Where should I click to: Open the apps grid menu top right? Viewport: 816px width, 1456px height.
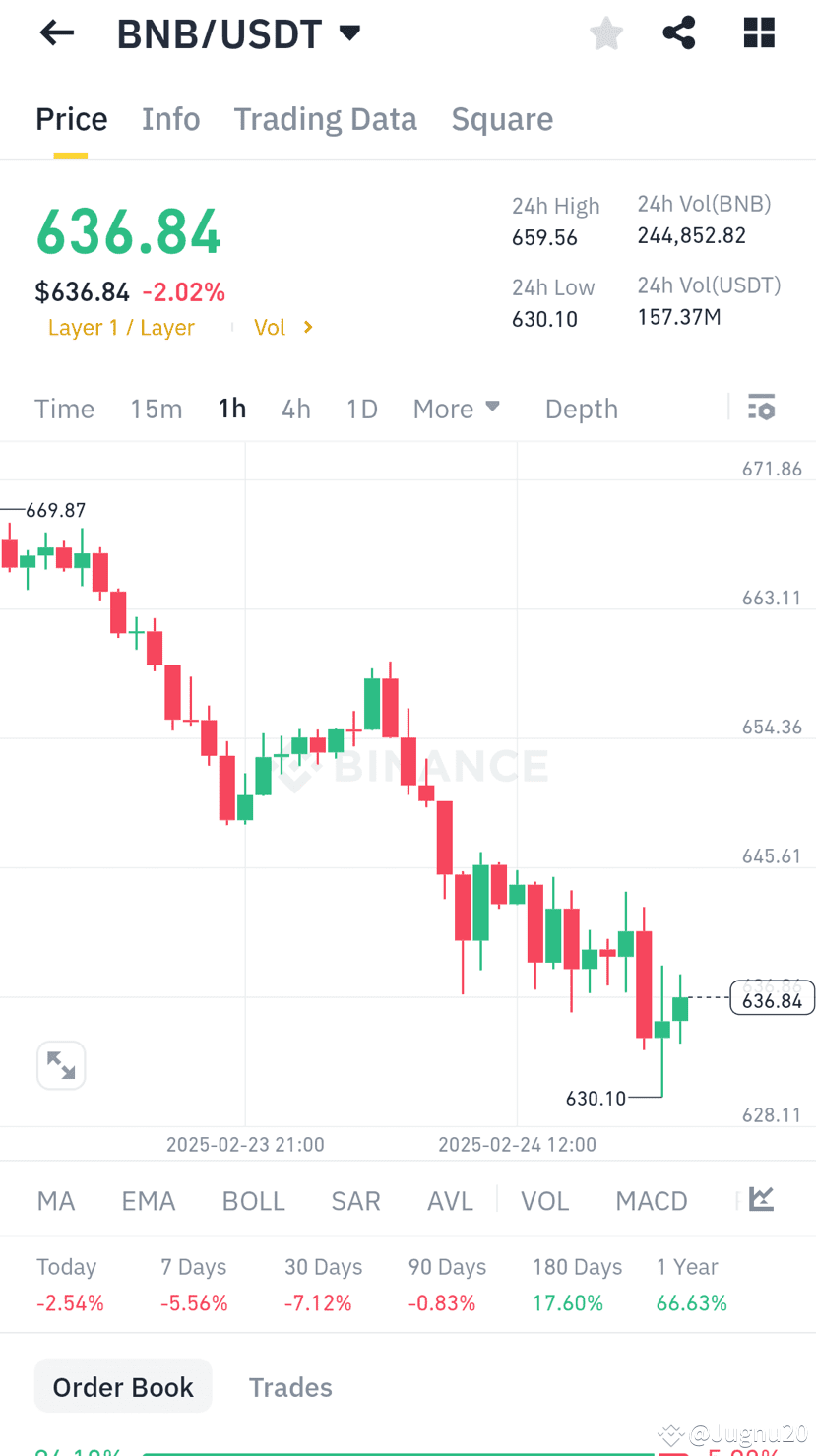[x=758, y=32]
